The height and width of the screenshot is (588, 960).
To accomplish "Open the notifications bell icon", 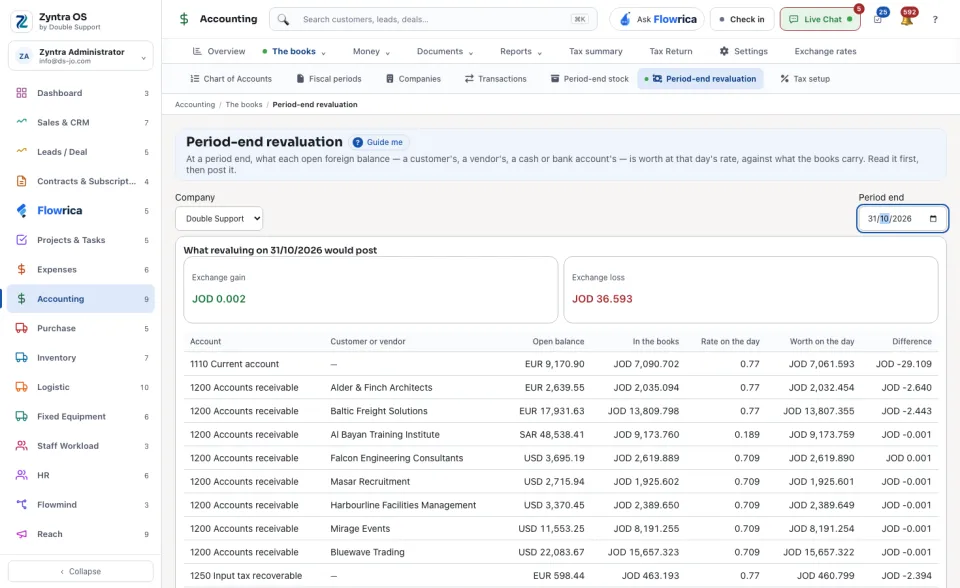I will coord(907,19).
